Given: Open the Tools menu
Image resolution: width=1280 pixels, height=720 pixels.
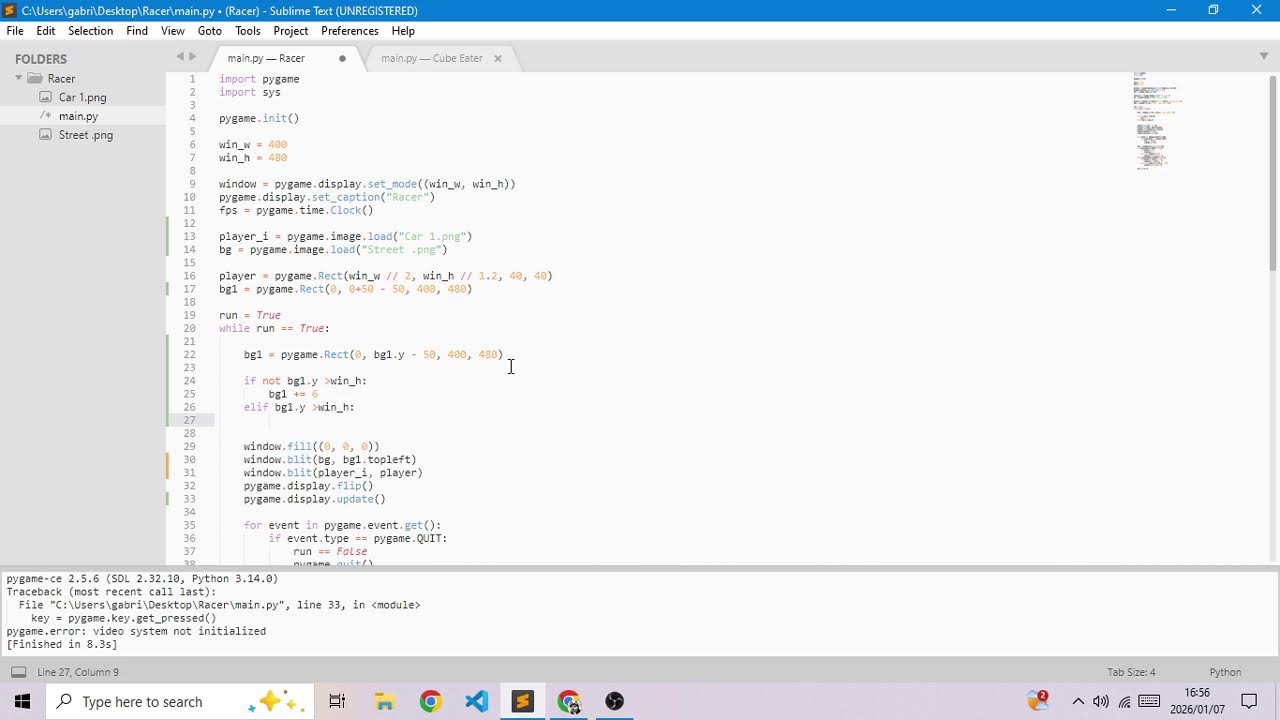Looking at the screenshot, I should click(x=248, y=31).
